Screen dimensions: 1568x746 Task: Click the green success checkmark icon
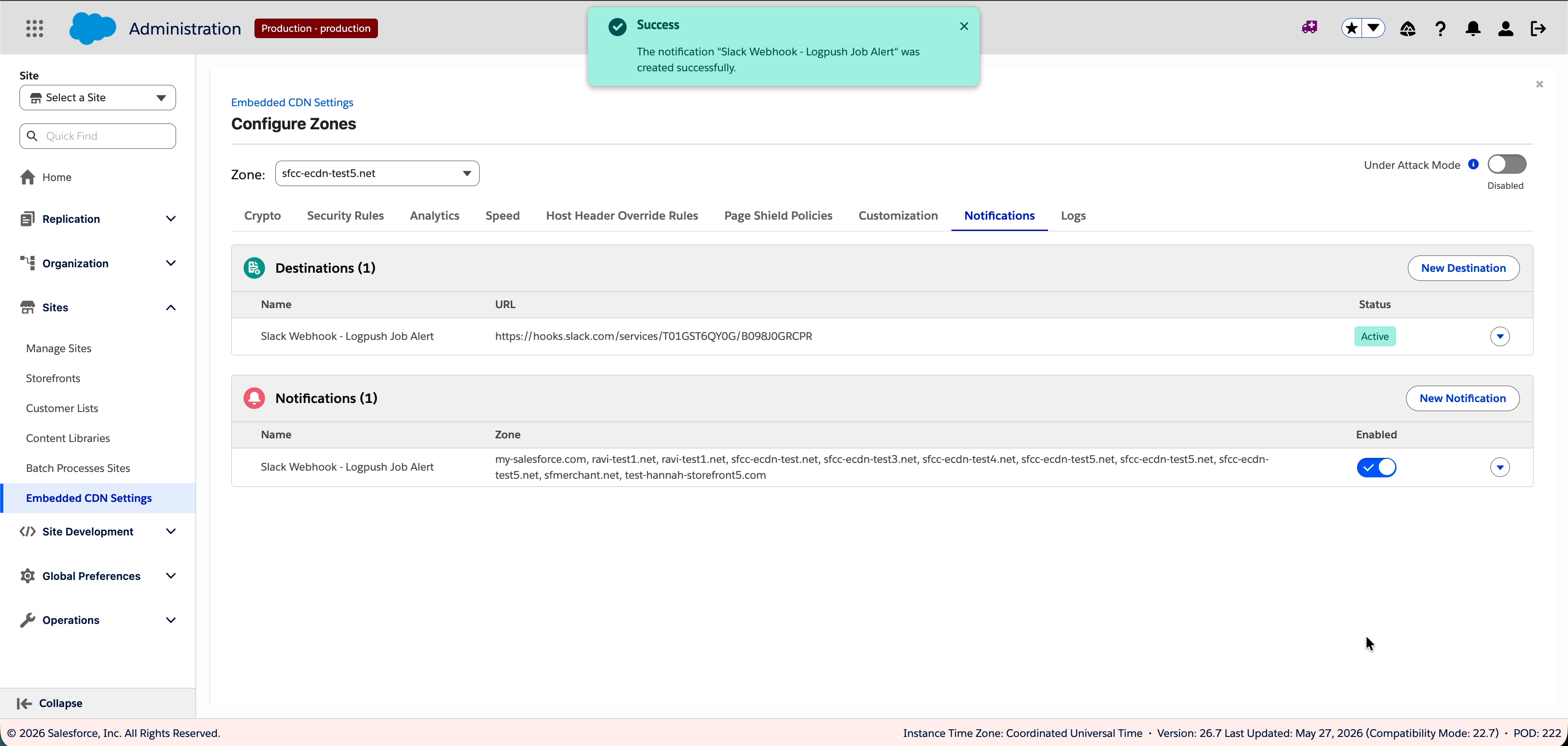(617, 27)
